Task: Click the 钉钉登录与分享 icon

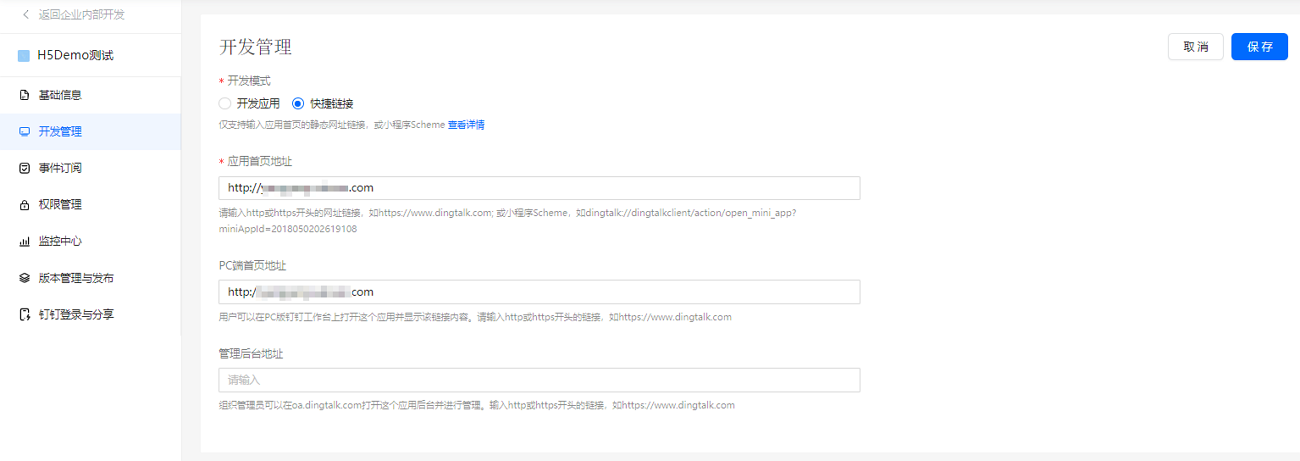Action: [25, 314]
